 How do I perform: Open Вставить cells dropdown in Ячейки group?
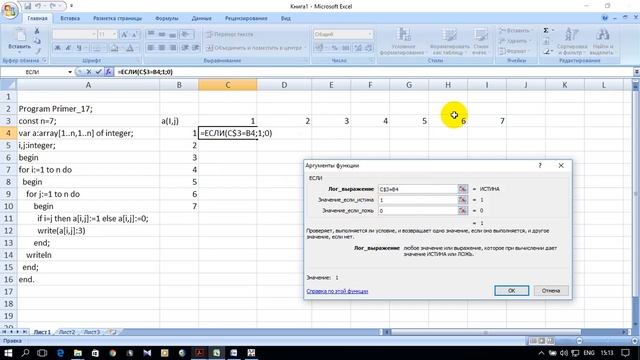(516, 31)
